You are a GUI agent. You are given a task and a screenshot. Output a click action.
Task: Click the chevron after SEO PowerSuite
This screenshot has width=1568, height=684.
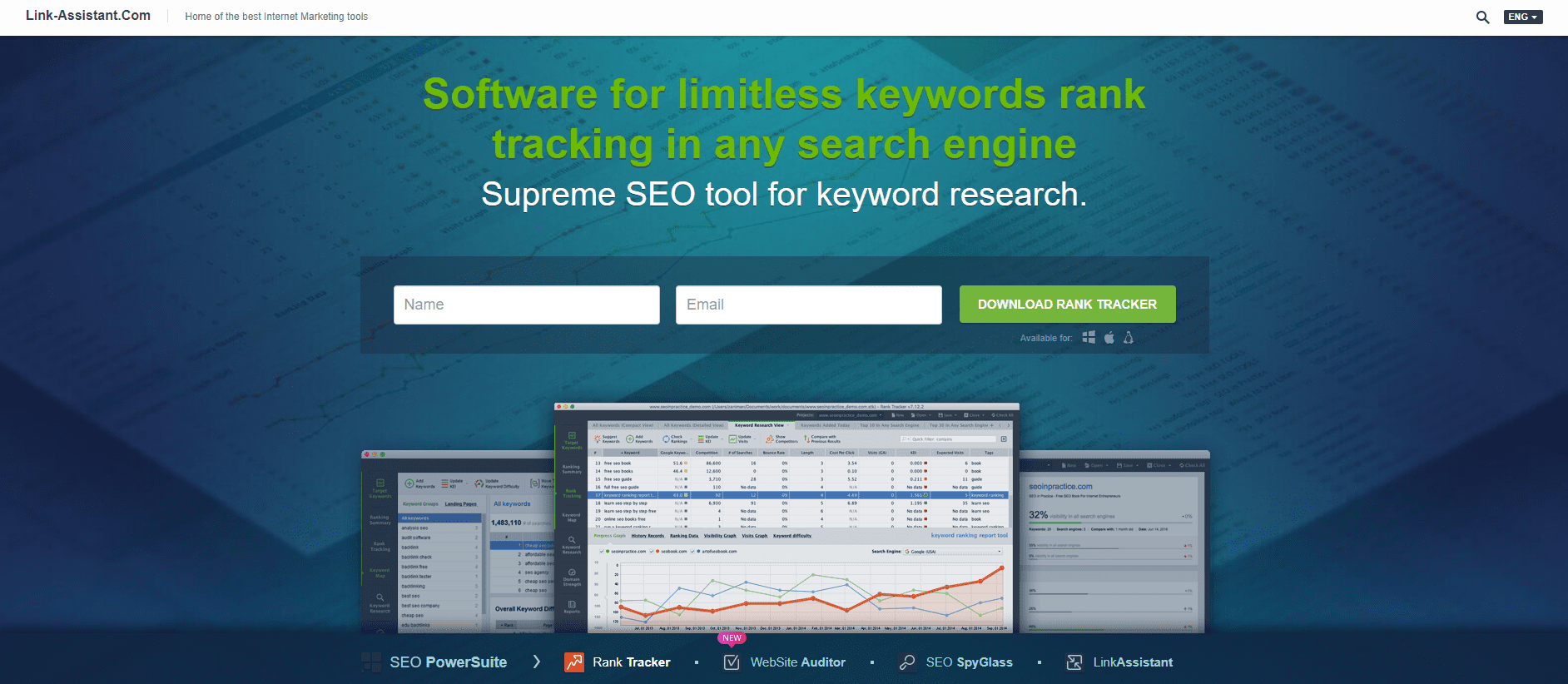point(537,662)
